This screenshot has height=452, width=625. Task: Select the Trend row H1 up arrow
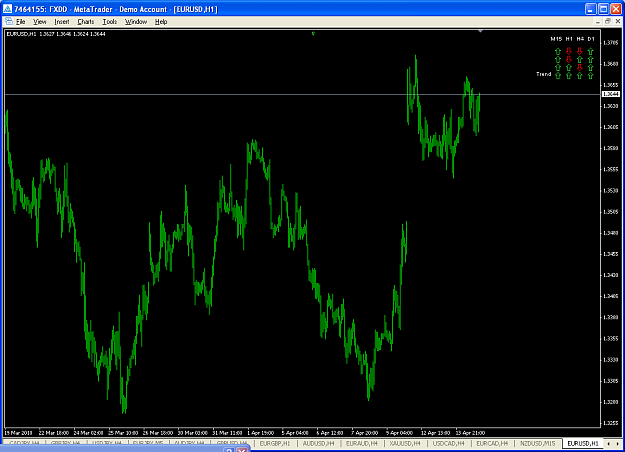coord(569,75)
